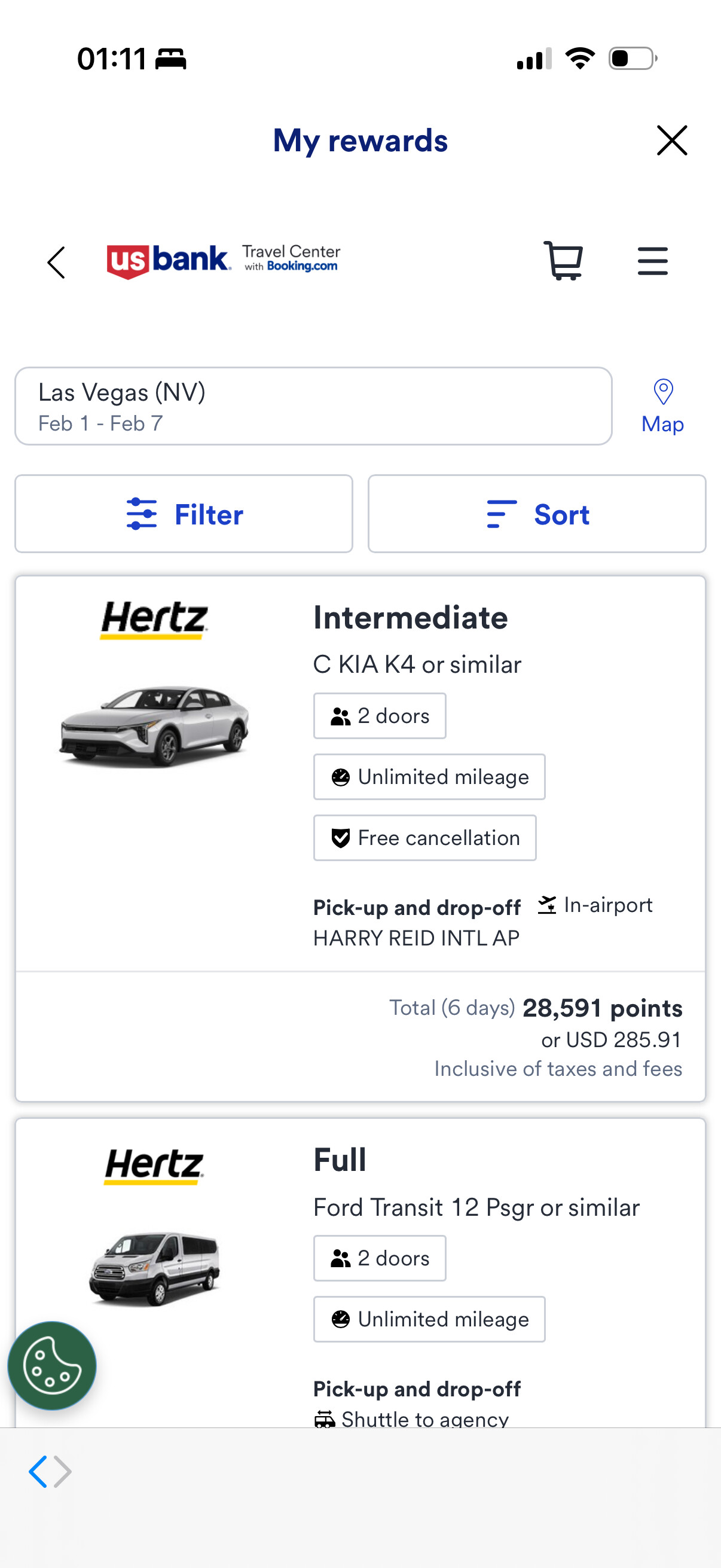Open the Filter options
Screen dimensions: 721x1568
click(184, 514)
